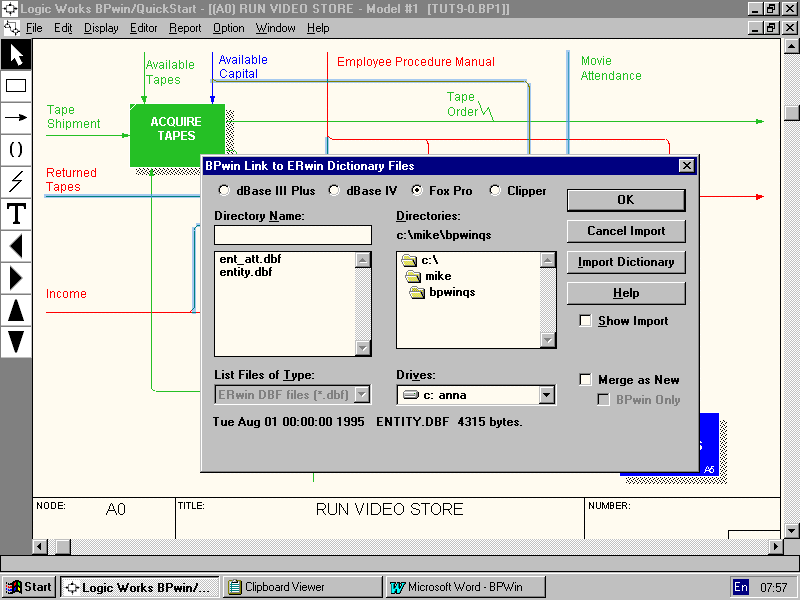Image resolution: width=800 pixels, height=600 pixels.
Task: Close the BPwin Link to ERwin dialog
Action: point(687,166)
